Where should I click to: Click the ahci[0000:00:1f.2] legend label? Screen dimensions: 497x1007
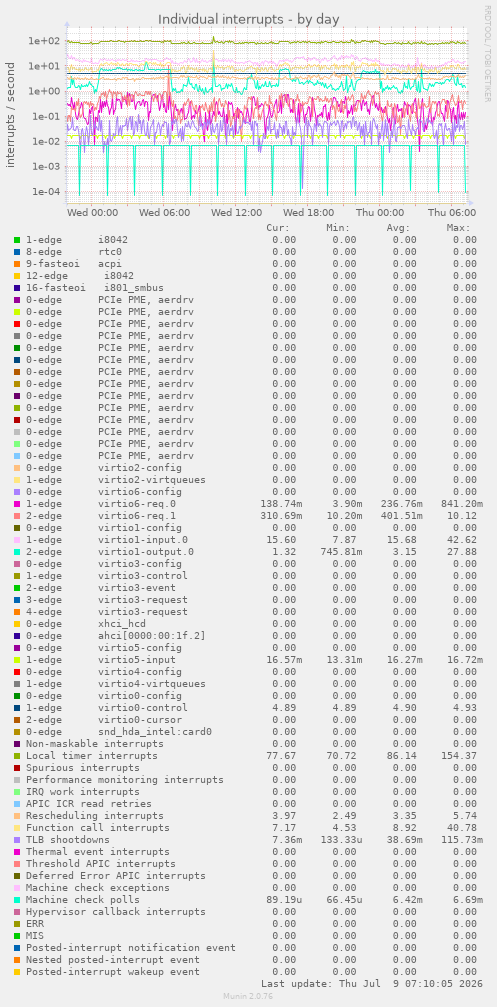152,636
